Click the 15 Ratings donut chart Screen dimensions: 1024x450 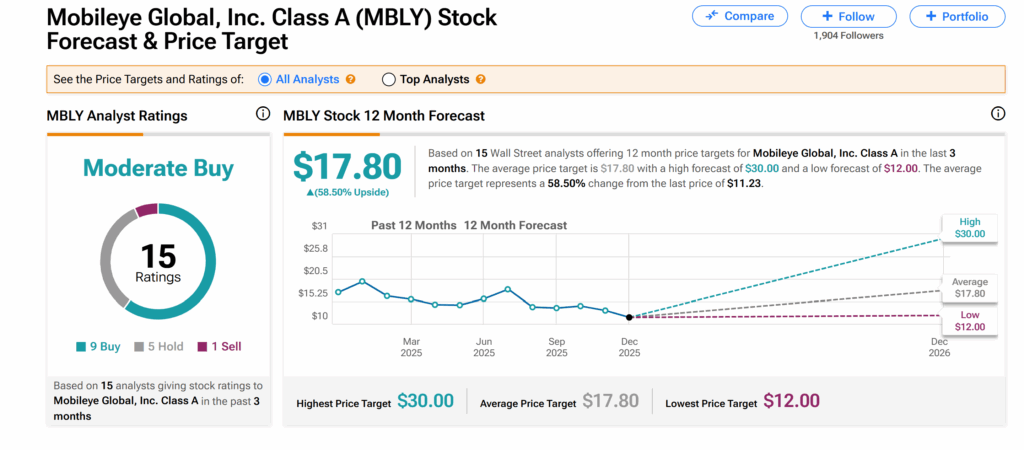point(158,260)
